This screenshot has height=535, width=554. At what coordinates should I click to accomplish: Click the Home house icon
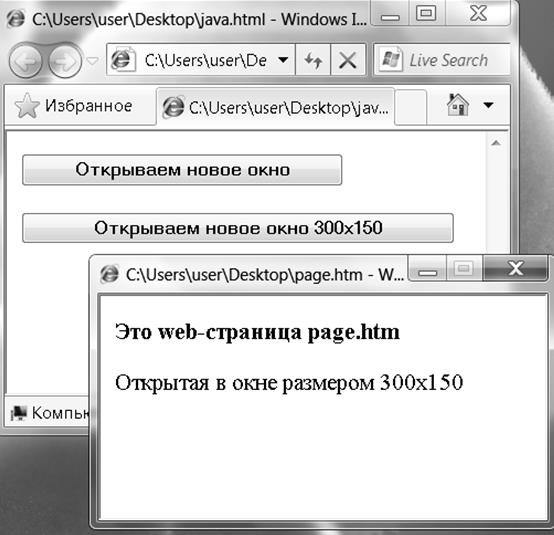[458, 105]
